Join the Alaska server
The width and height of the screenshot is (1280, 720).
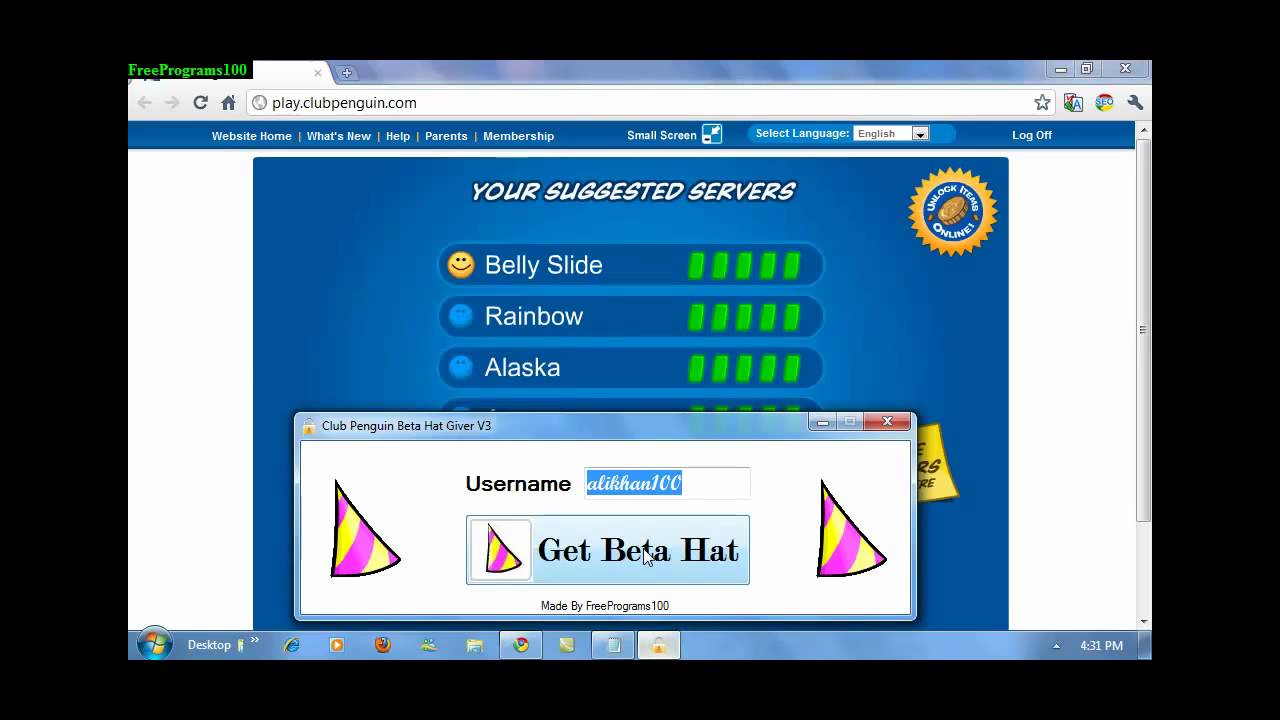point(631,367)
